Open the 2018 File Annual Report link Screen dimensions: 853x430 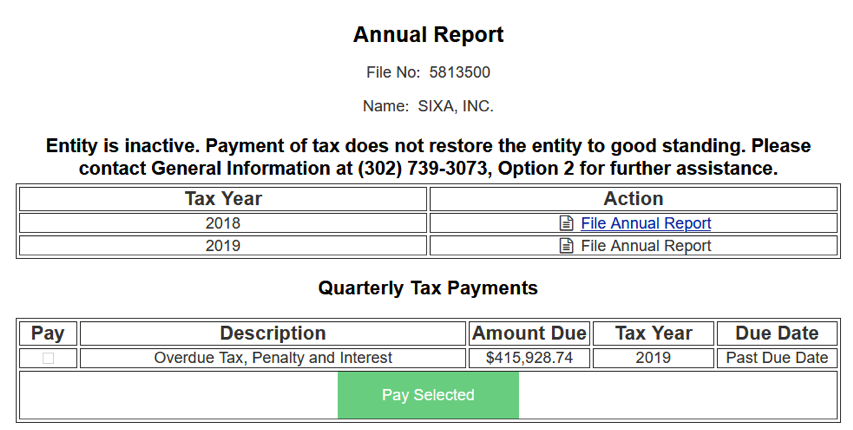click(645, 224)
